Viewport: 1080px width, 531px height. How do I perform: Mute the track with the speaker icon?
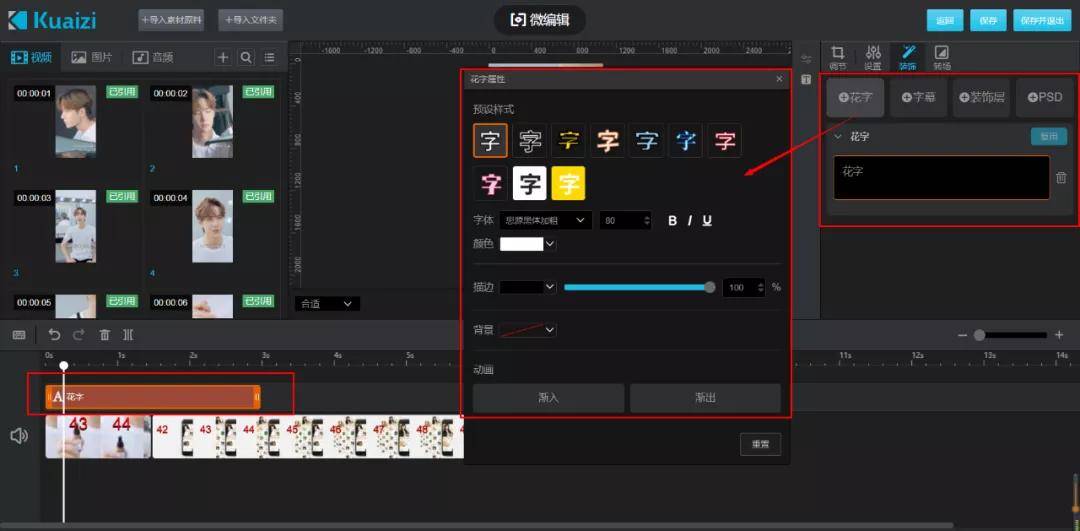click(19, 436)
